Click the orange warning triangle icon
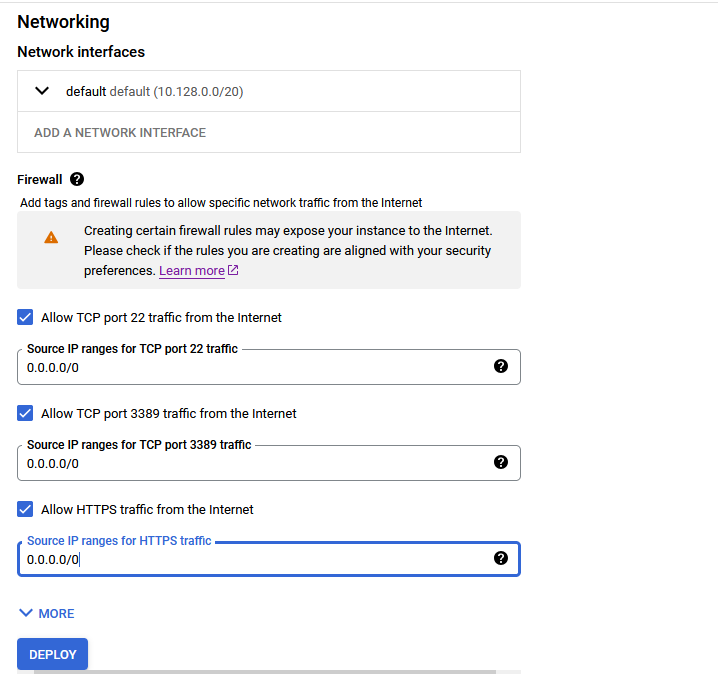The image size is (718, 674). point(51,237)
